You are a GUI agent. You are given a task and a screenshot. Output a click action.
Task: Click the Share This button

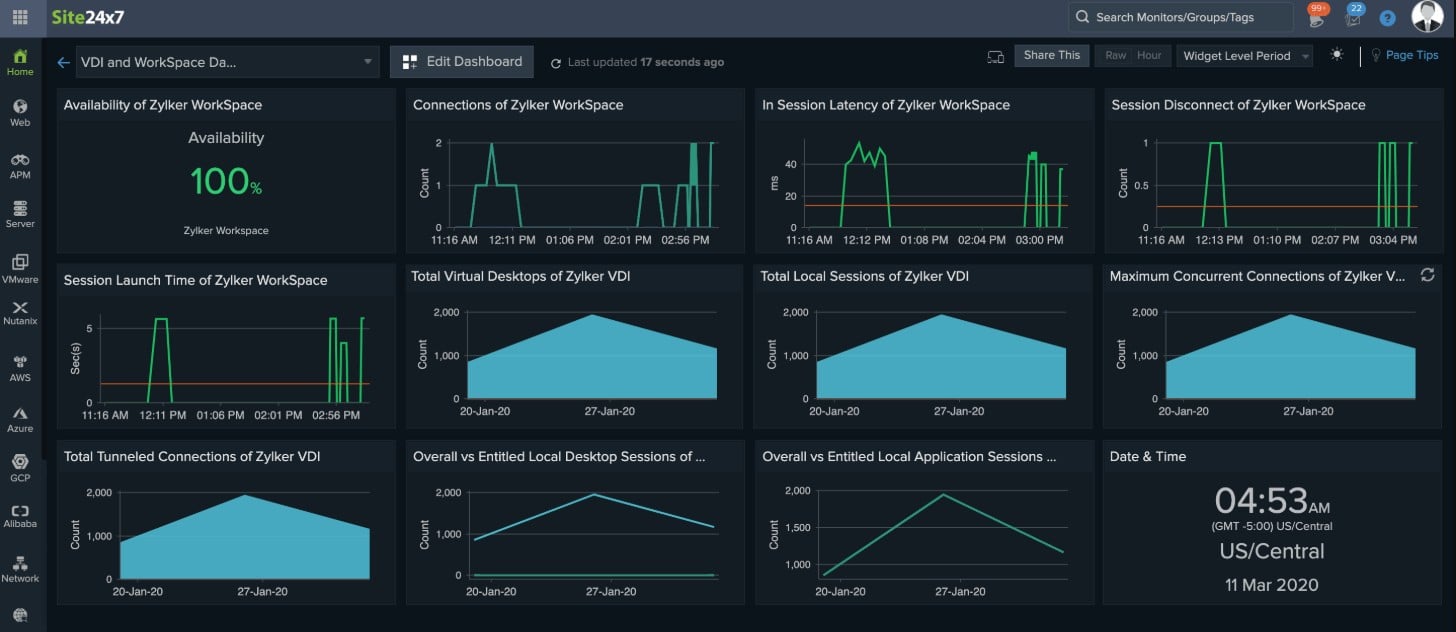[x=1052, y=56]
